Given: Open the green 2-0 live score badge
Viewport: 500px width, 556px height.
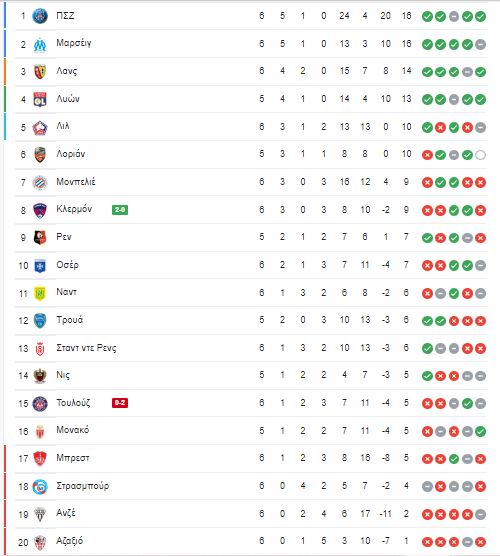Looking at the screenshot, I should (120, 210).
